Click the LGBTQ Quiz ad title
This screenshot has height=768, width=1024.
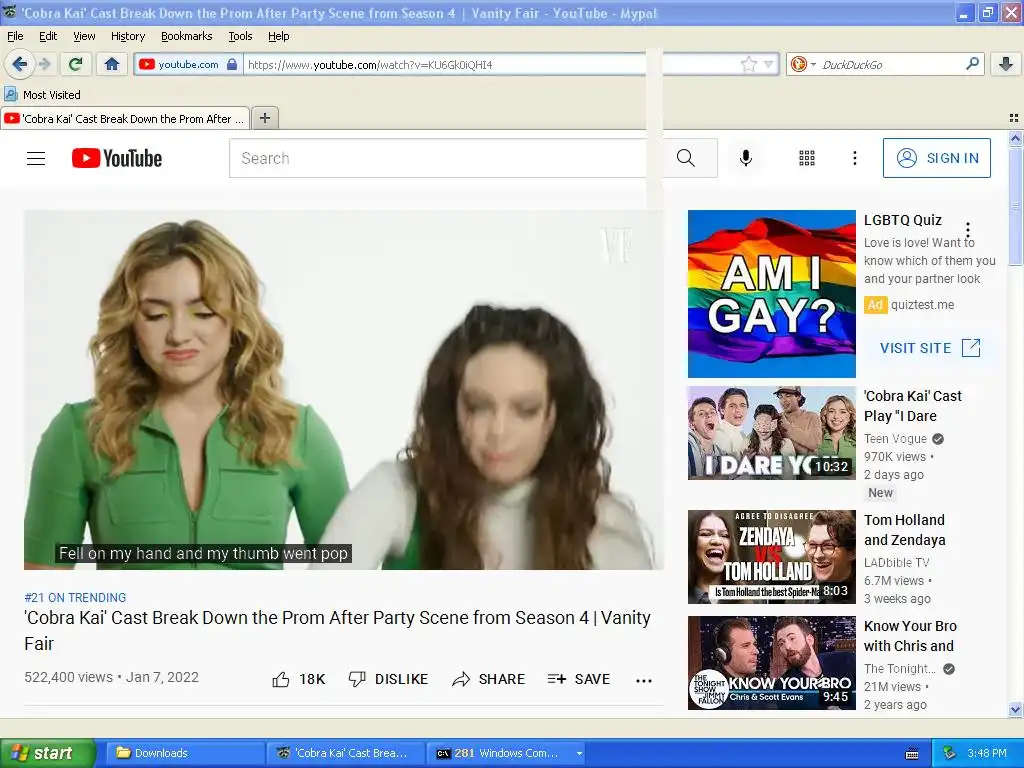903,220
